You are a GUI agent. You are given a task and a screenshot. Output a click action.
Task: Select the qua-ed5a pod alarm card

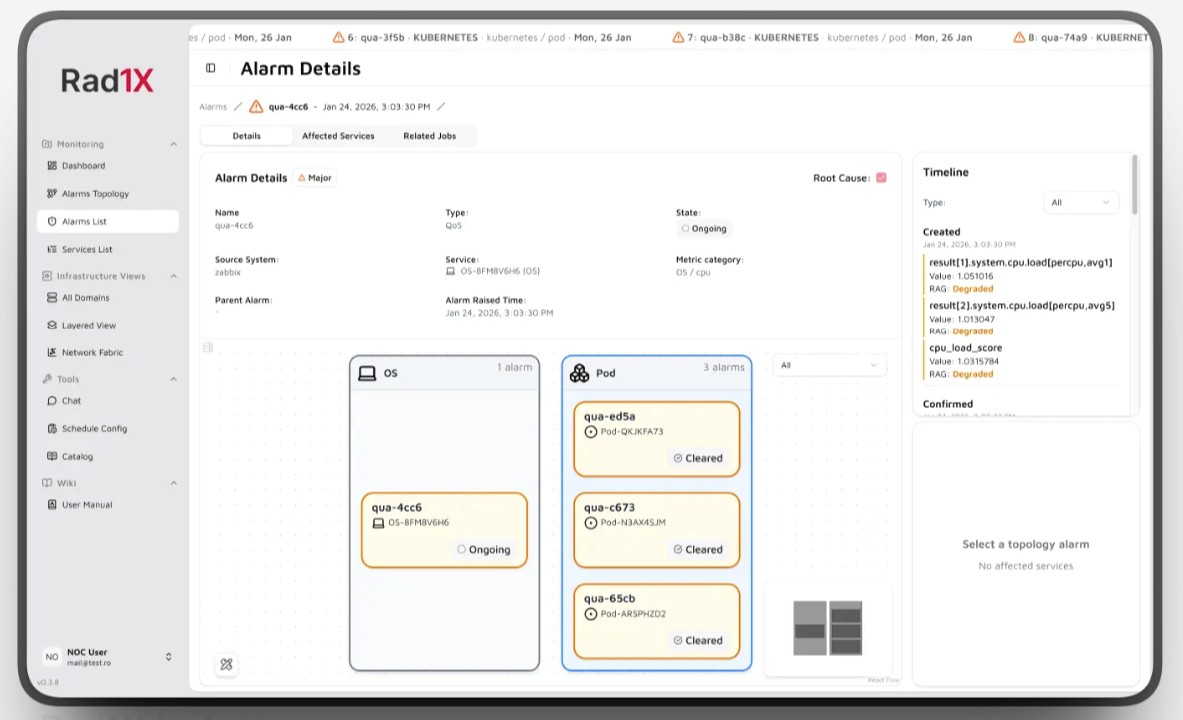656,438
